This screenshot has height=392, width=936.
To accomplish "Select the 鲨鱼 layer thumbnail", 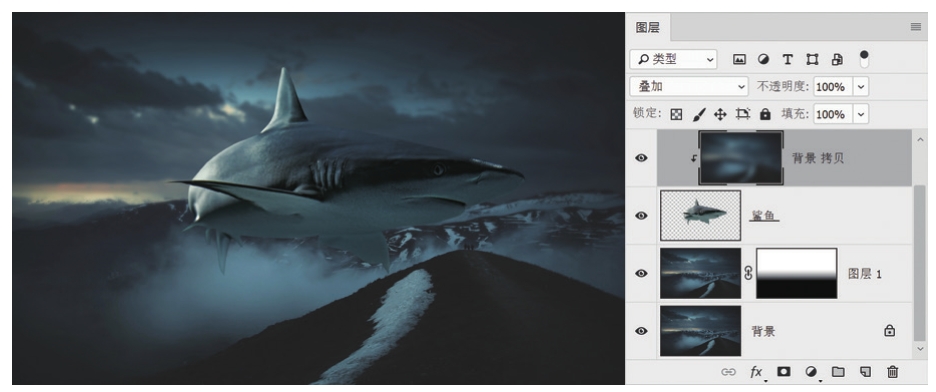I will click(700, 215).
